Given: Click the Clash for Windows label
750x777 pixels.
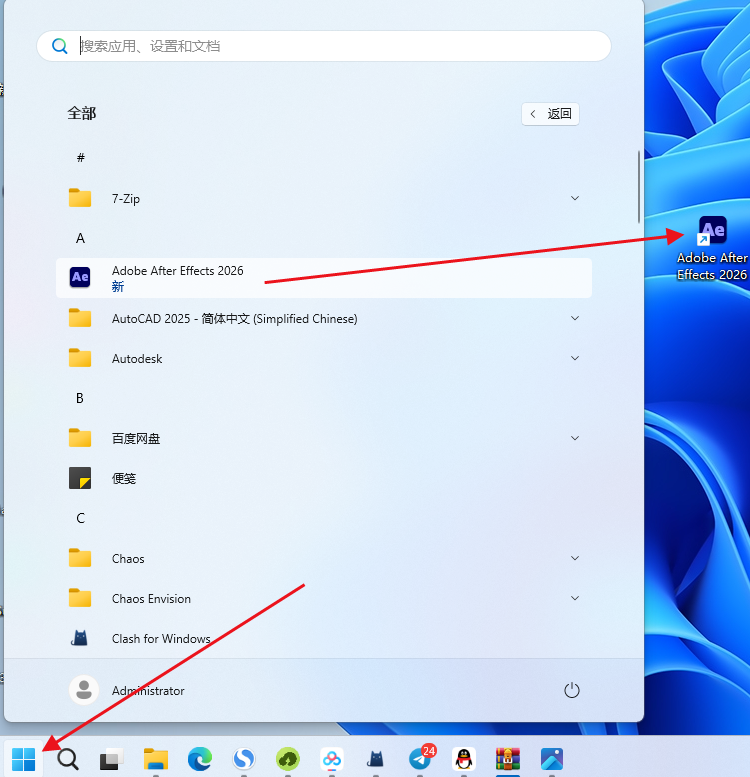Looking at the screenshot, I should click(161, 638).
